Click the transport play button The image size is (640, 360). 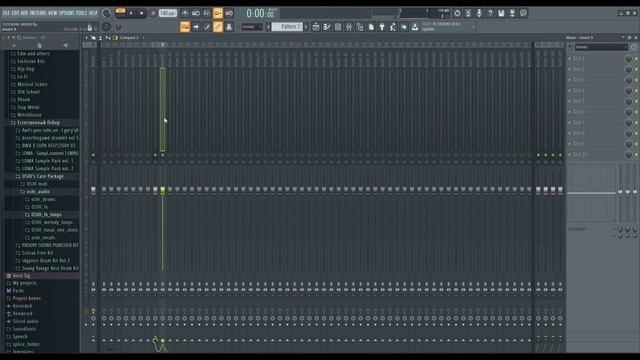(x=131, y=13)
